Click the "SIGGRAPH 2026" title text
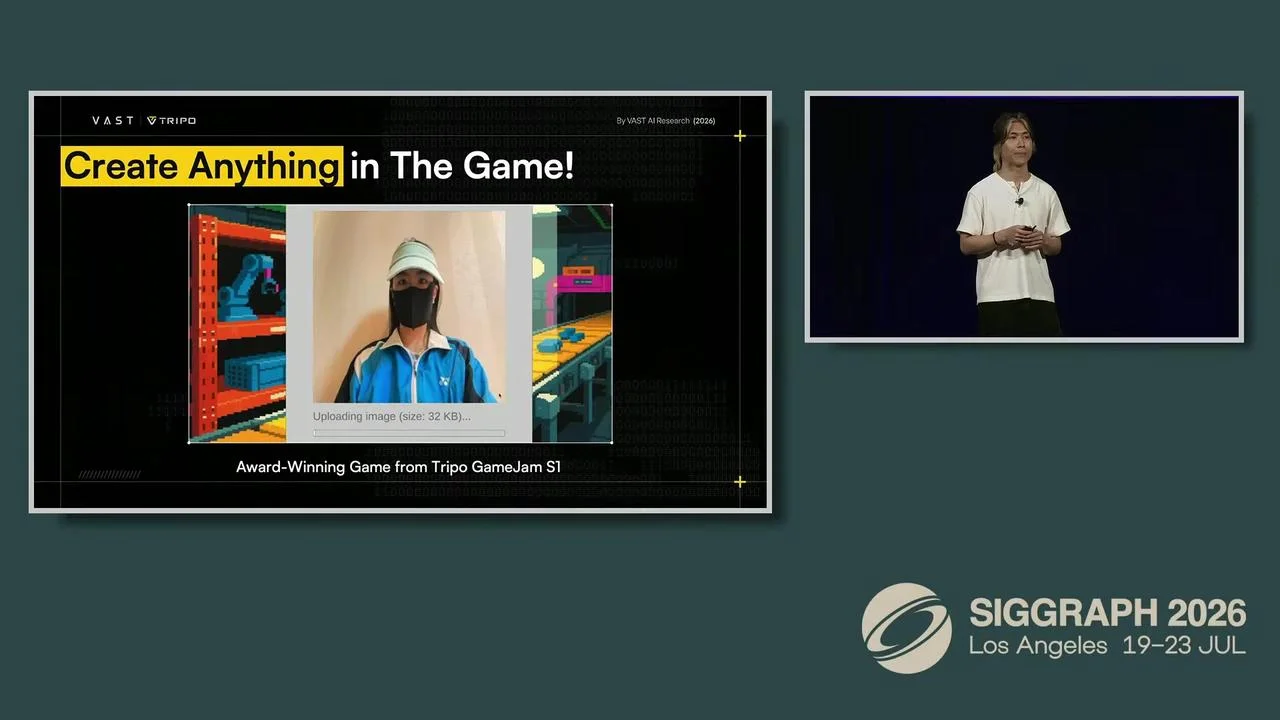The width and height of the screenshot is (1280, 720). pos(1108,612)
